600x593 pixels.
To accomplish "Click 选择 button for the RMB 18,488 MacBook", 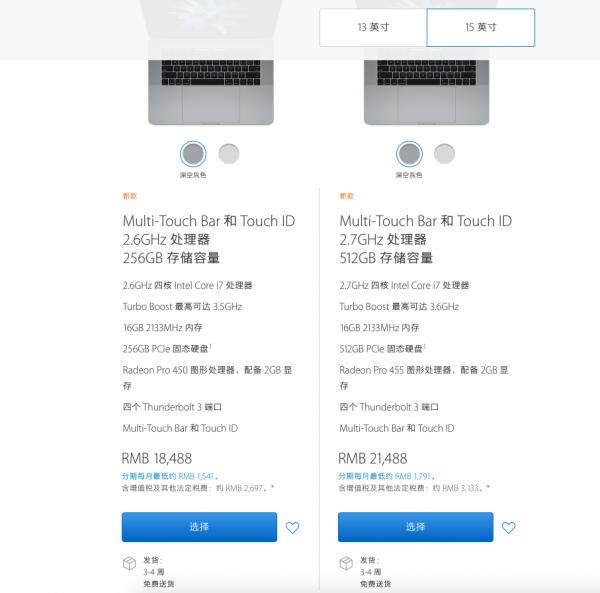I will coord(199,527).
